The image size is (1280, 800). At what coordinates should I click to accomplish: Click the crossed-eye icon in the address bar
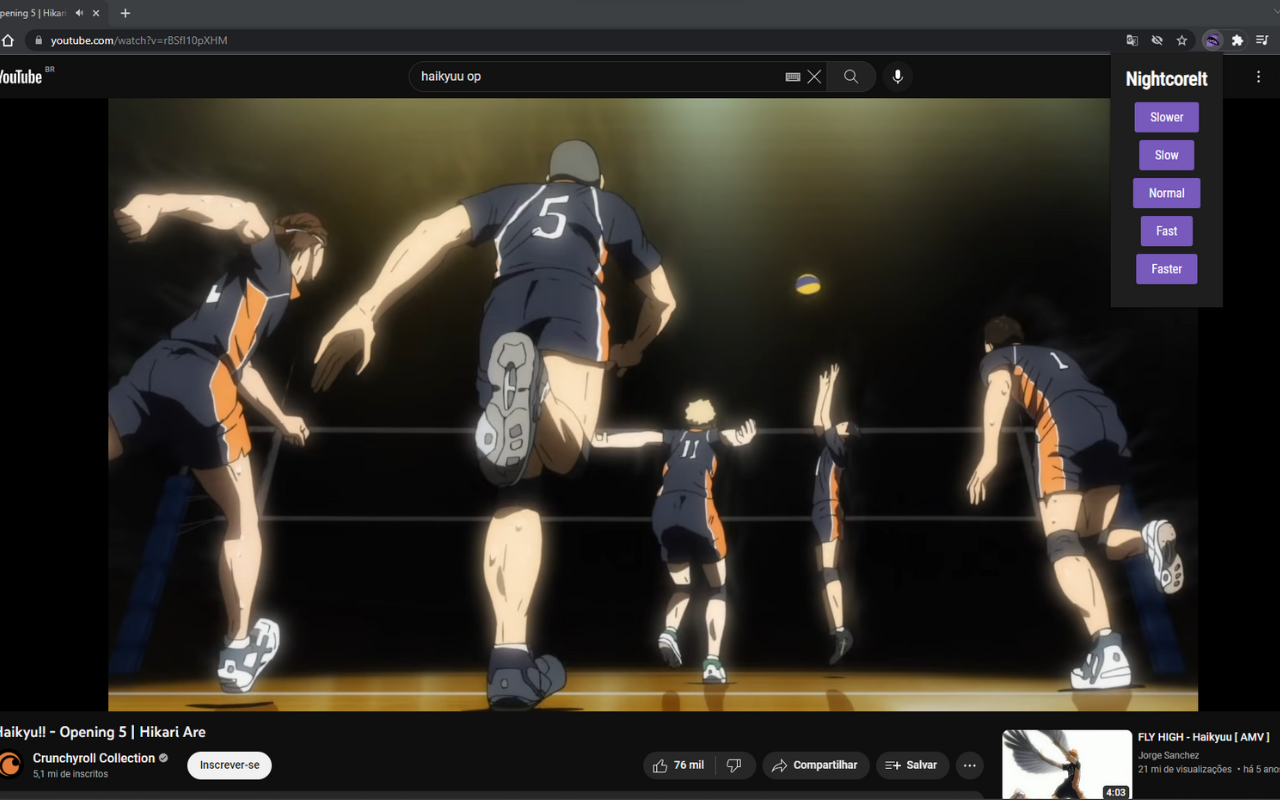tap(1157, 40)
